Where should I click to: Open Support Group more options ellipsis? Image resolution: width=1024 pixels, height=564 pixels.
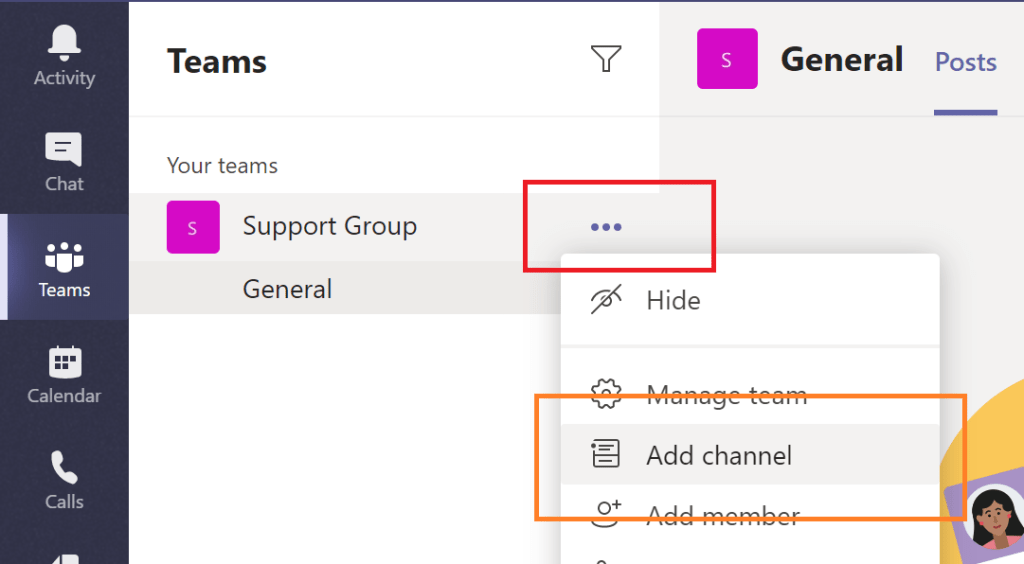coord(606,227)
